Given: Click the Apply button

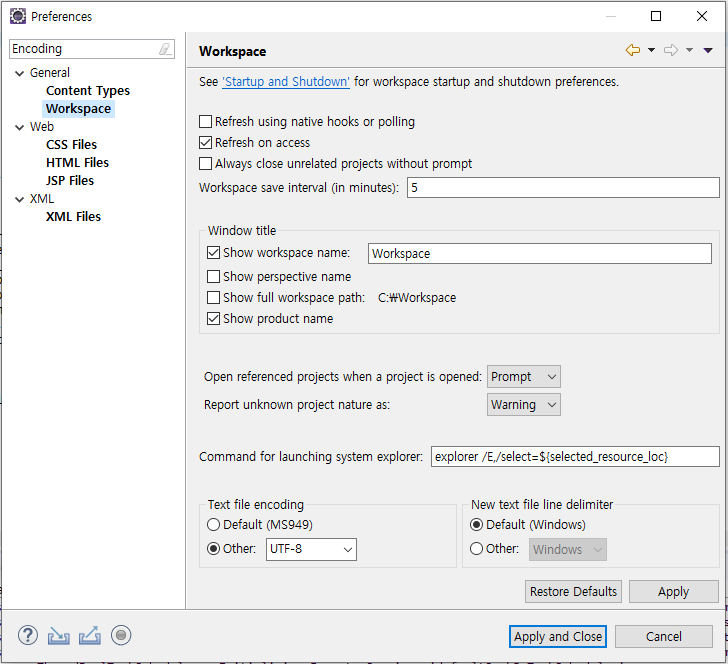Looking at the screenshot, I should 673,592.
